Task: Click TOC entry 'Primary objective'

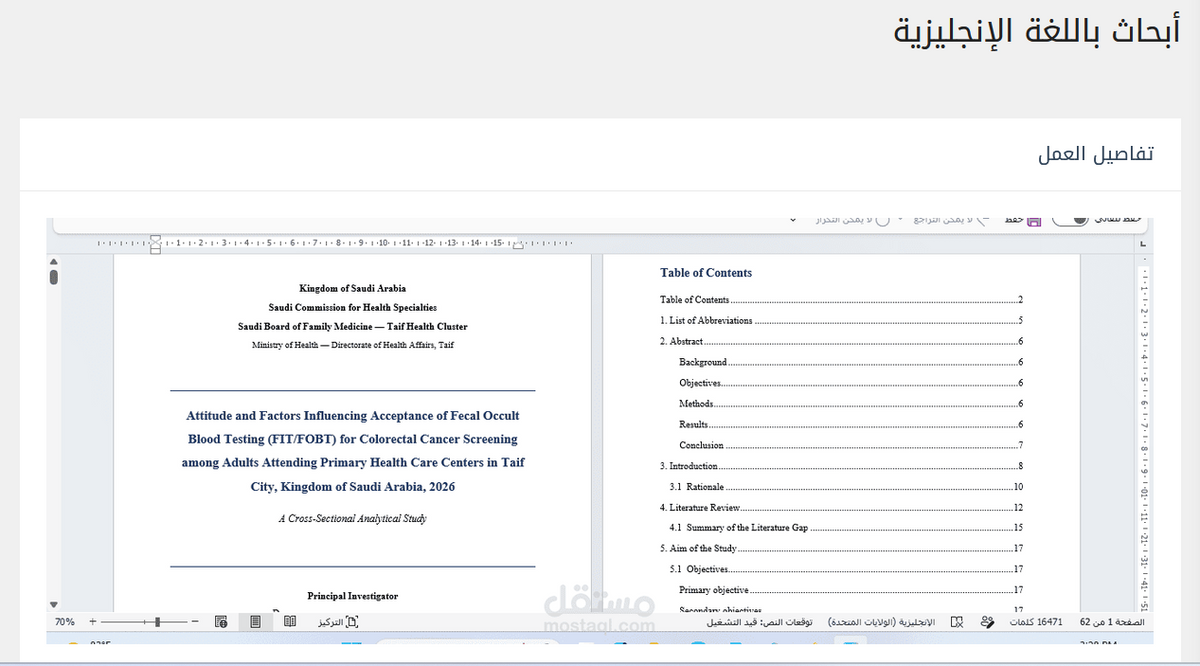Action: pyautogui.click(x=713, y=589)
